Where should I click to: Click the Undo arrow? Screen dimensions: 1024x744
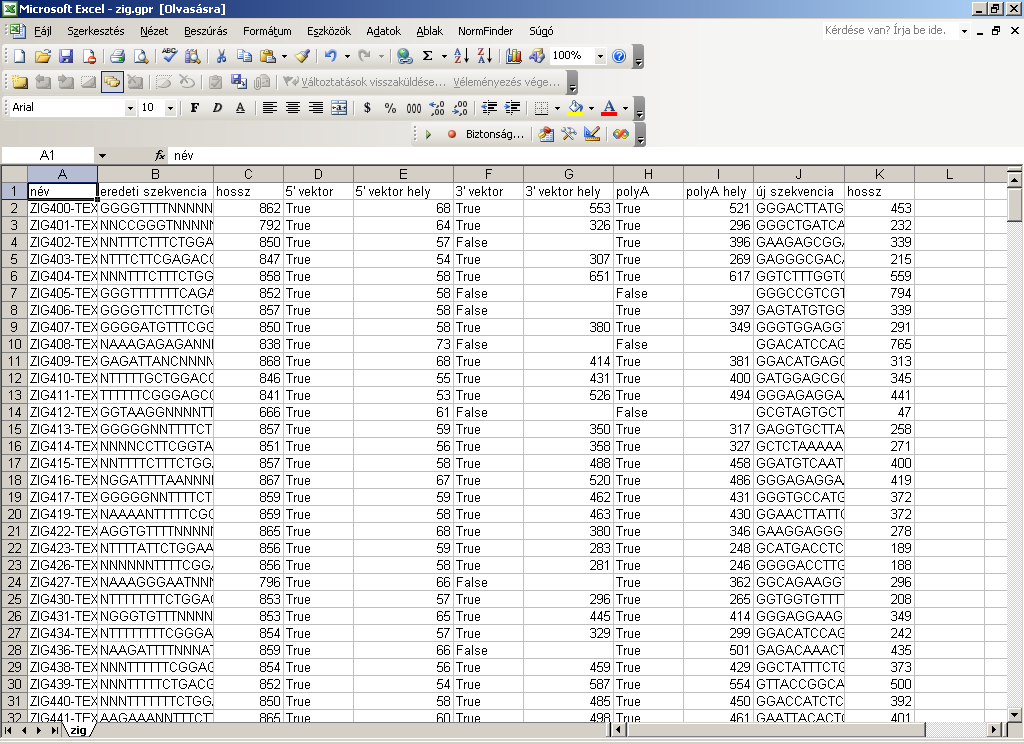tap(330, 56)
